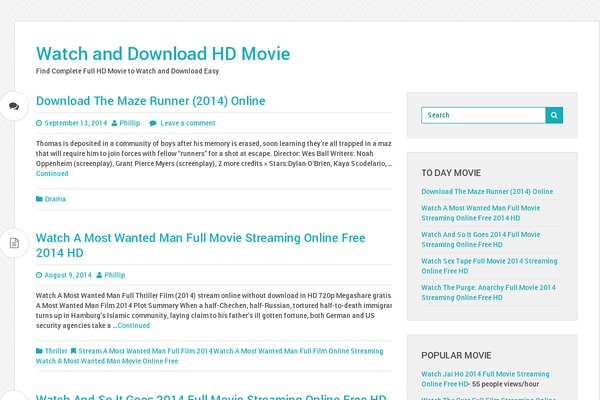Viewport: 600px width, 400px height.
Task: Open Watch And So It Goes 2014 post title
Action: 211,397
